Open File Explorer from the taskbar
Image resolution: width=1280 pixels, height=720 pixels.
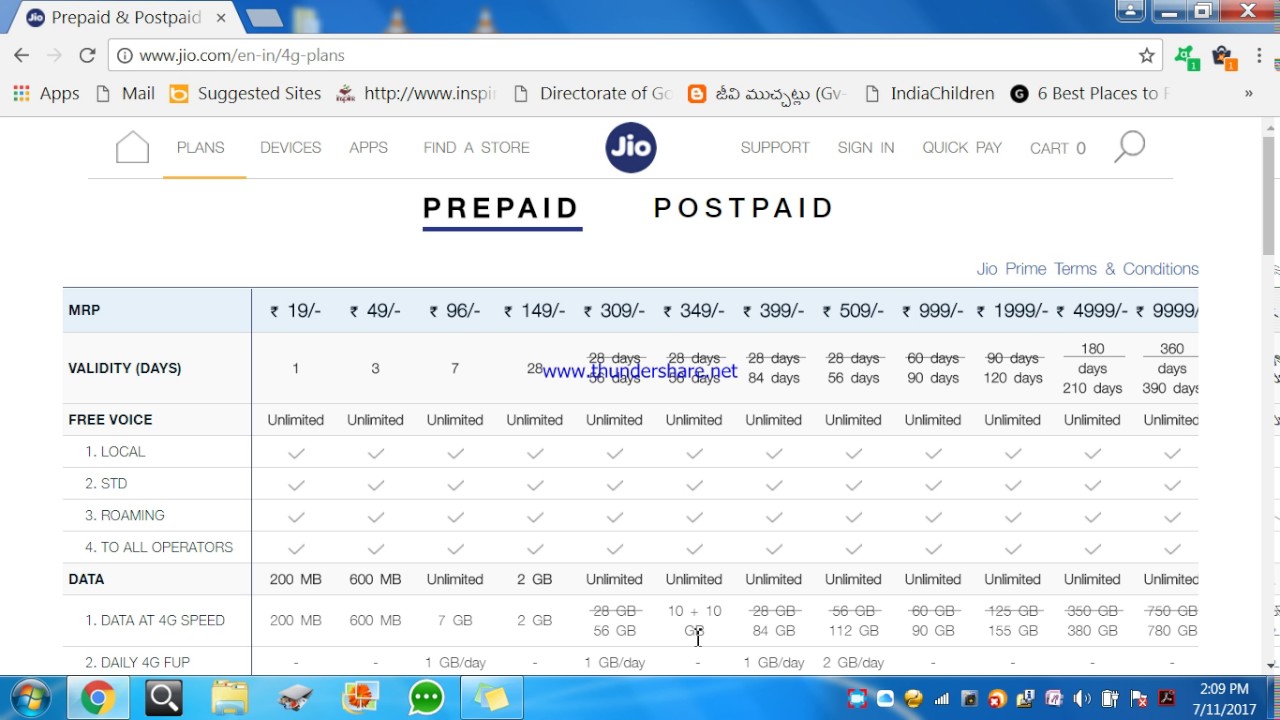point(229,698)
